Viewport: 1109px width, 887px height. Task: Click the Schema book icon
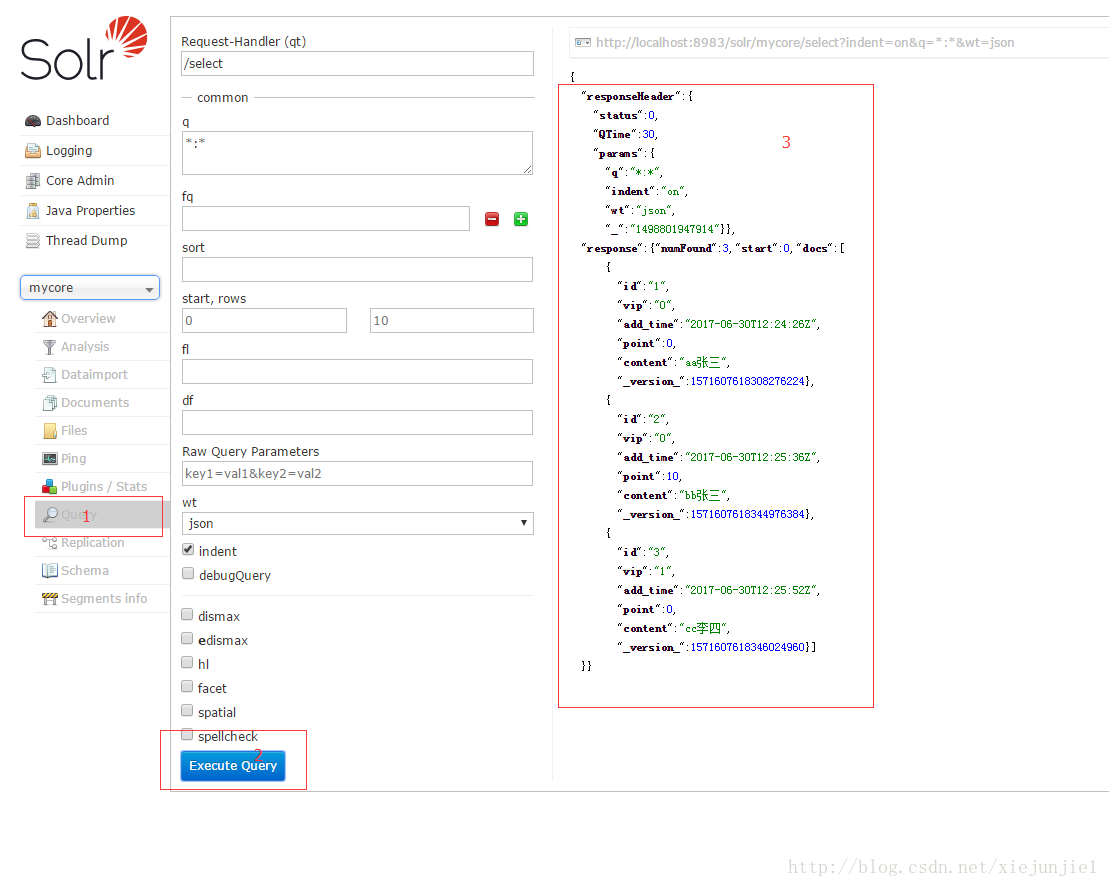coord(50,571)
